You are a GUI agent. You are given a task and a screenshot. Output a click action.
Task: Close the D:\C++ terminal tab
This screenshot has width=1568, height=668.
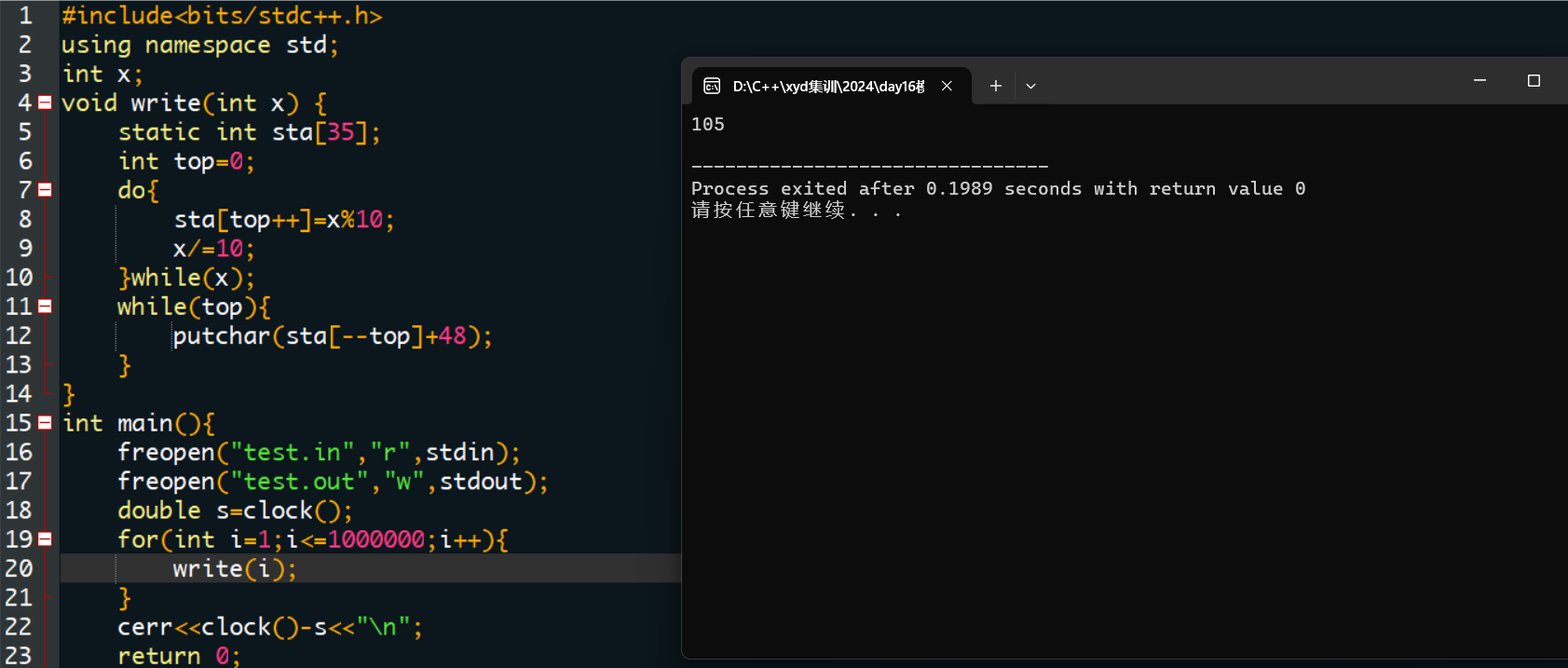[947, 86]
